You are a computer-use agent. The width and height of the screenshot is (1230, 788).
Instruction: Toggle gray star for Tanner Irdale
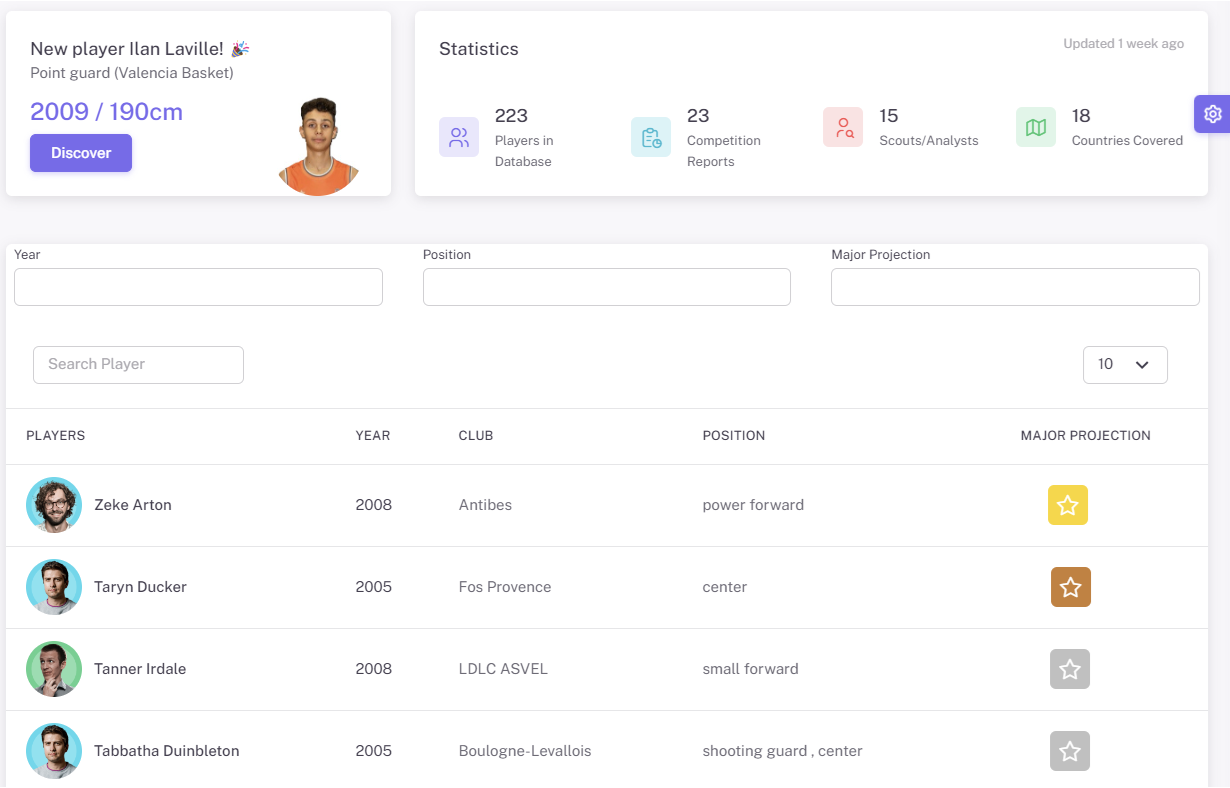pos(1069,669)
